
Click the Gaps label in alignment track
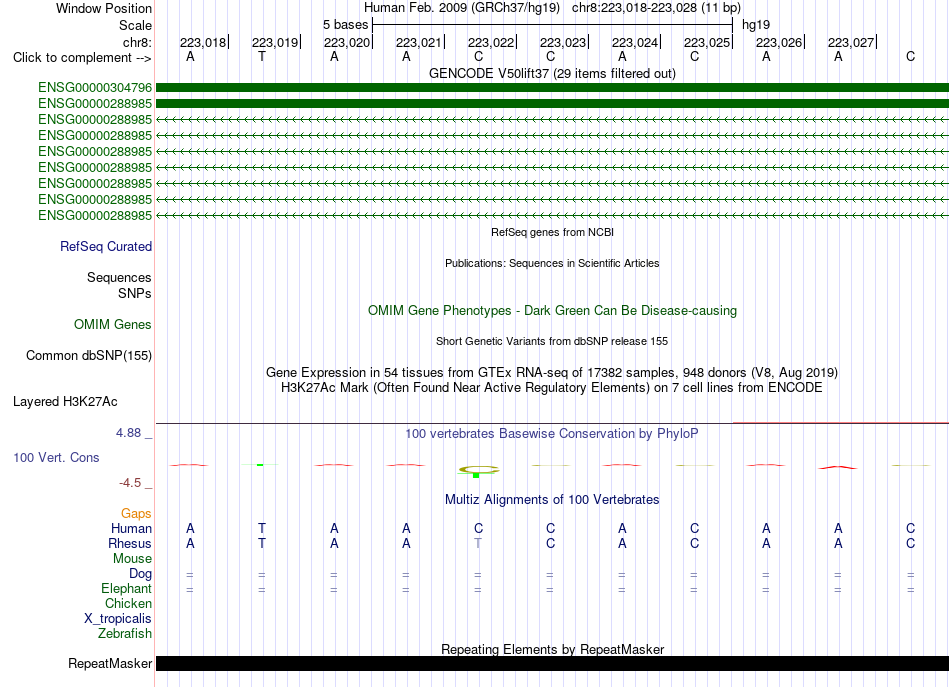[x=136, y=514]
